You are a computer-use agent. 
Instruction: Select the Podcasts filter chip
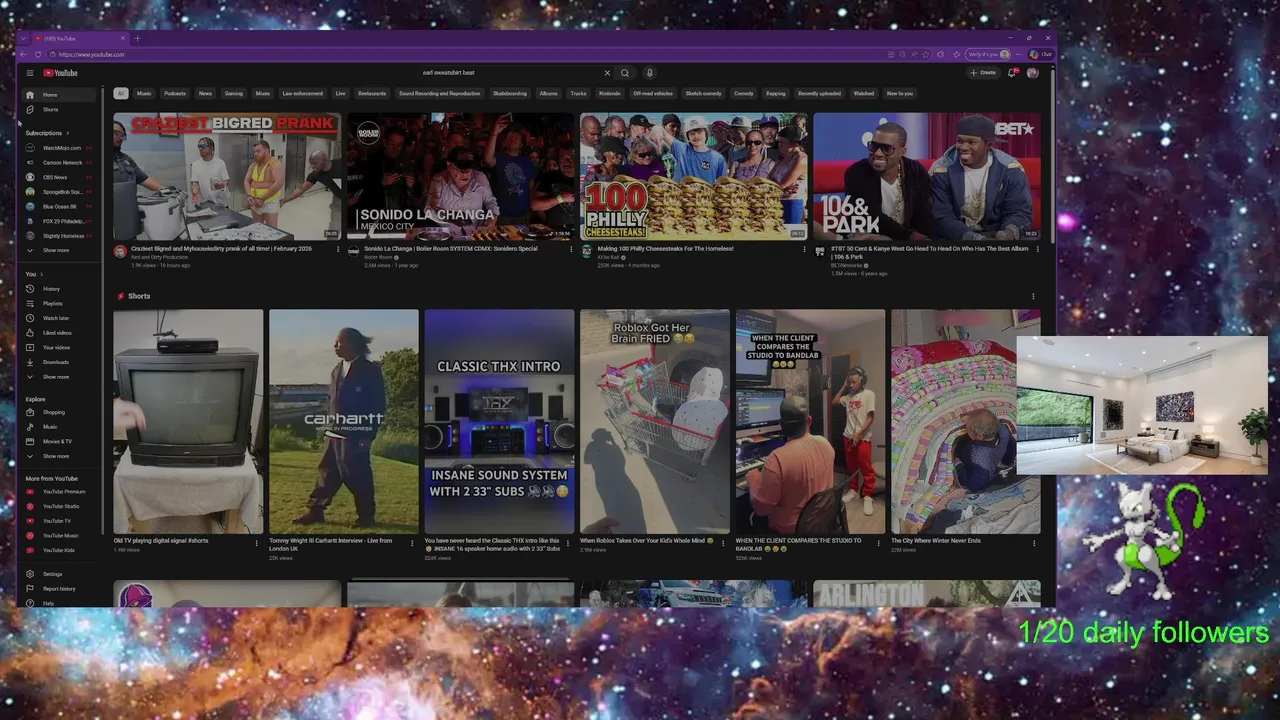click(175, 94)
